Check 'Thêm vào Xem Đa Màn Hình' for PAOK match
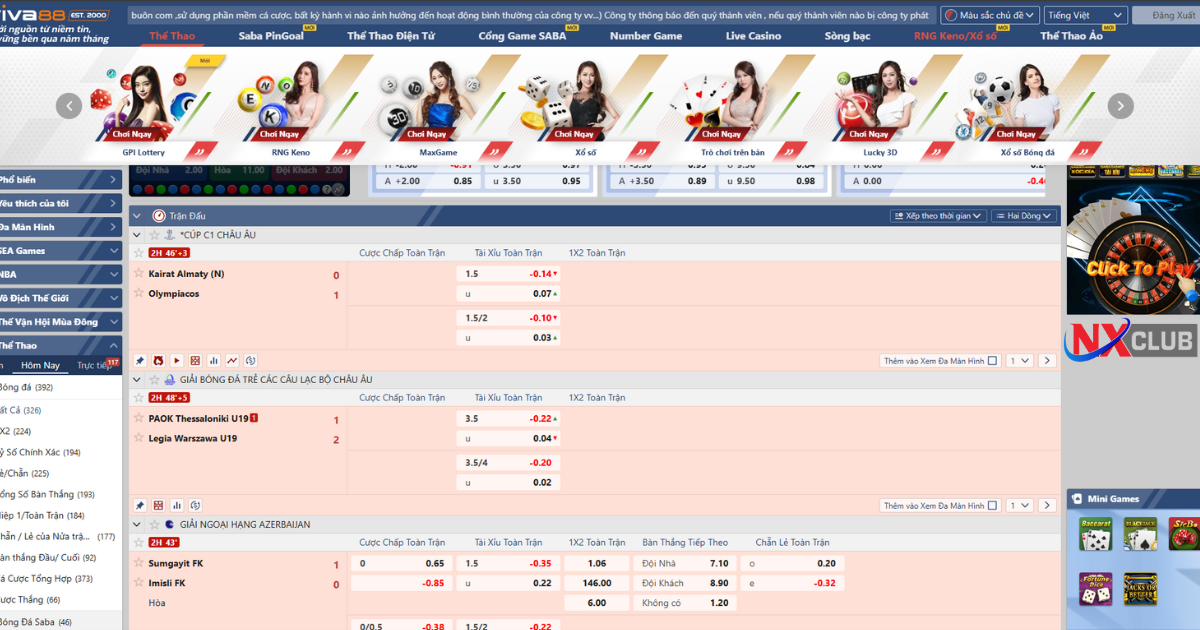Viewport: 1200px width, 630px height. tap(992, 506)
